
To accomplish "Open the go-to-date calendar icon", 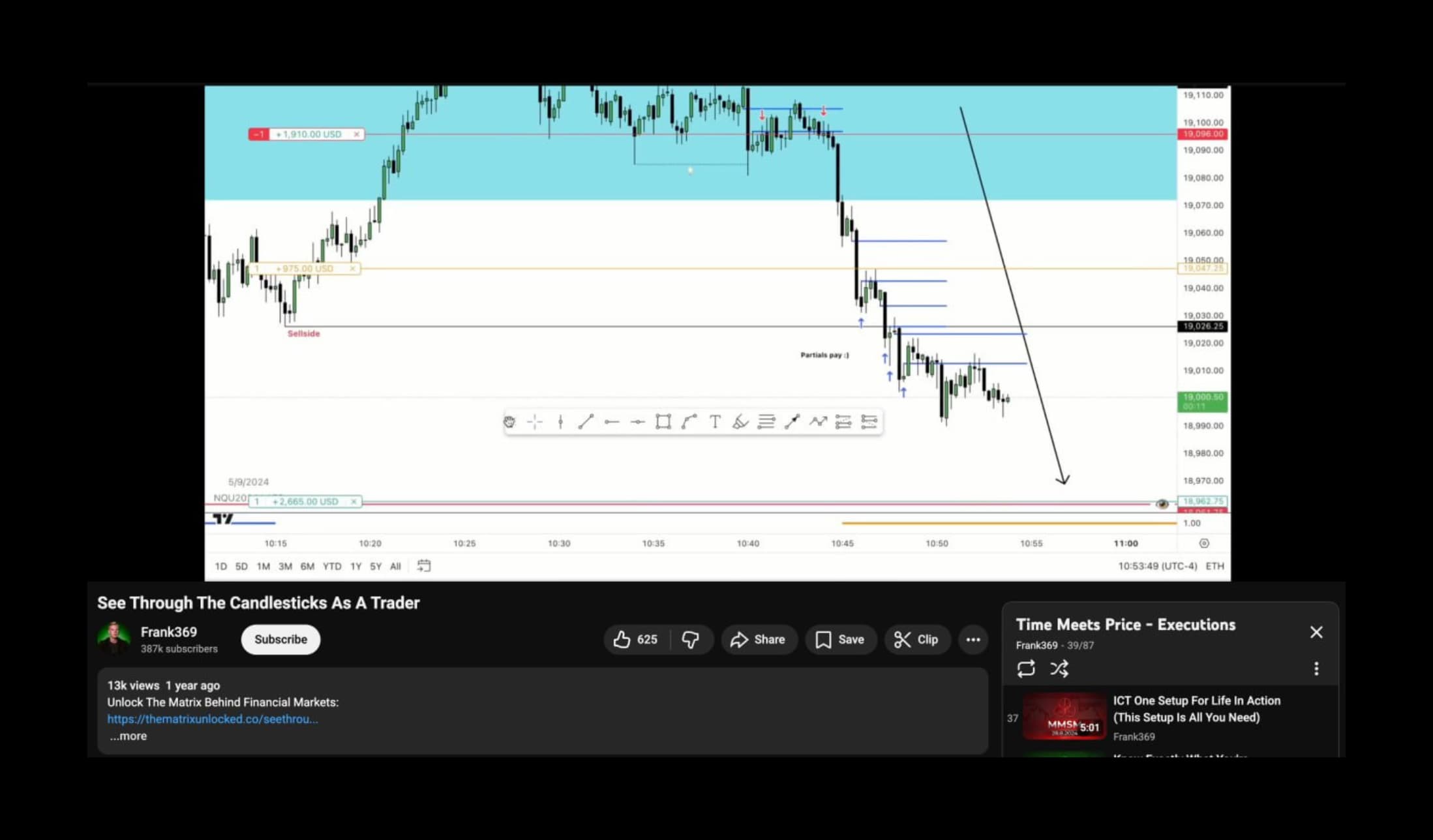I will pos(424,565).
